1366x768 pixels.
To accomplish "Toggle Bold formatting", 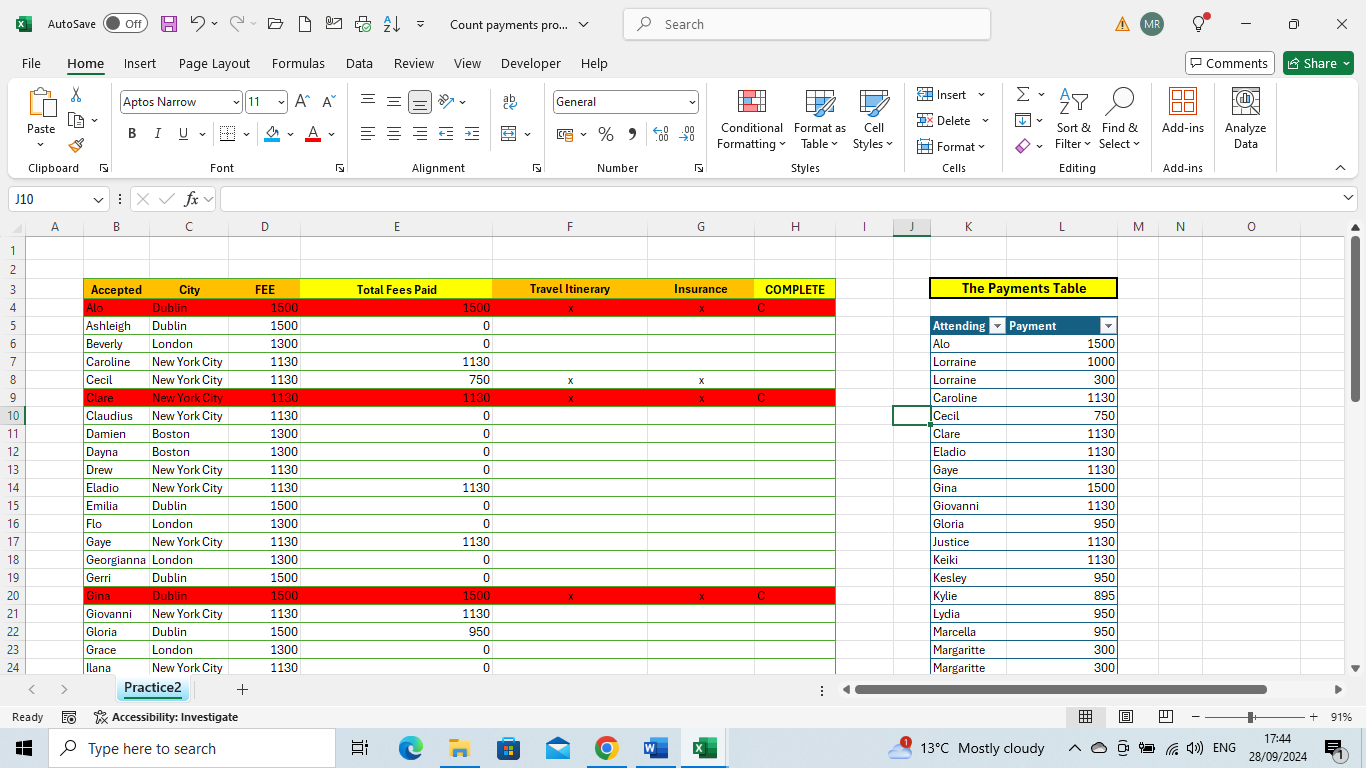I will click(x=132, y=133).
